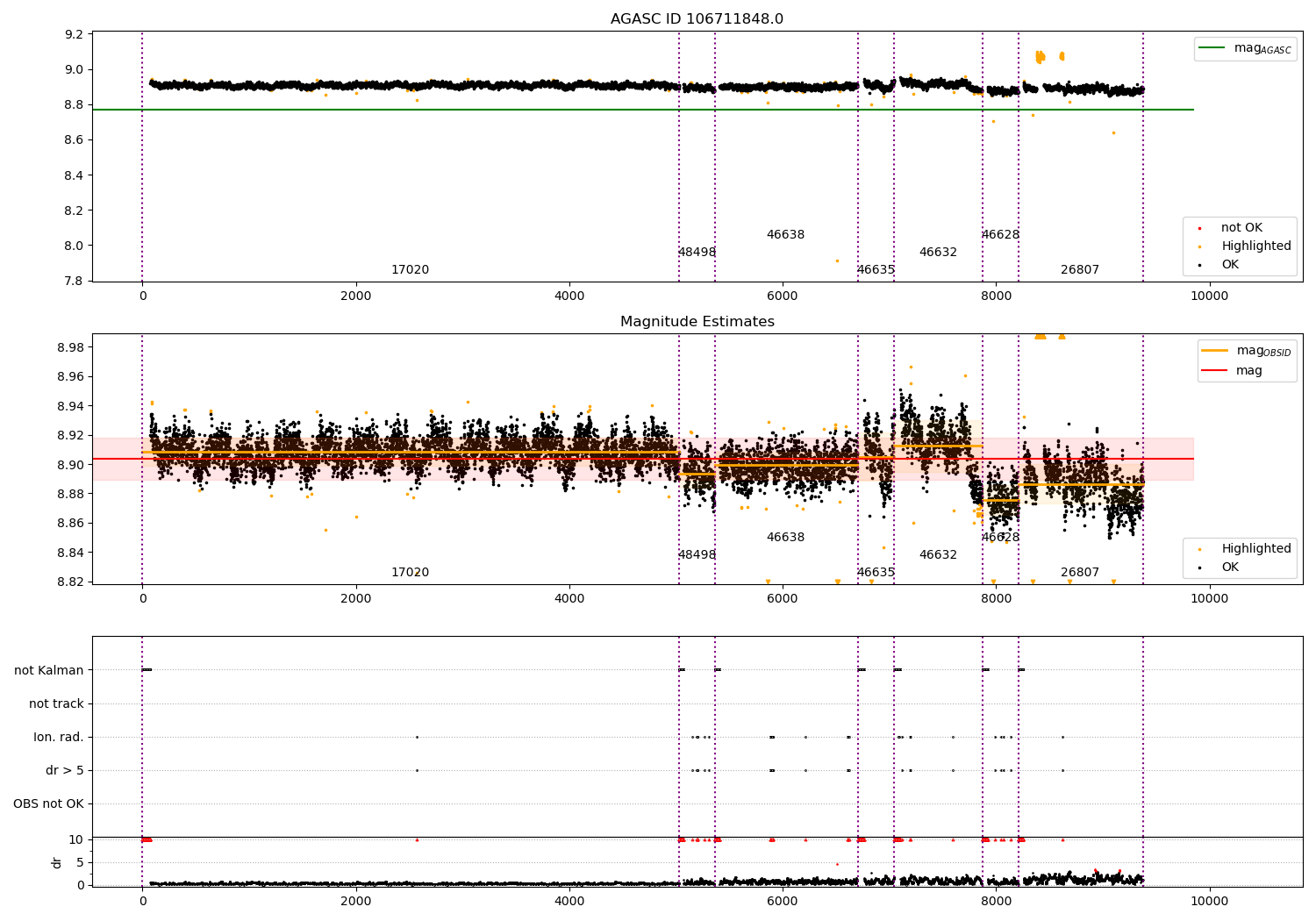Click the title 'AGASC ID 106711848.0'
Image resolution: width=1316 pixels, height=921 pixels.
tap(697, 18)
